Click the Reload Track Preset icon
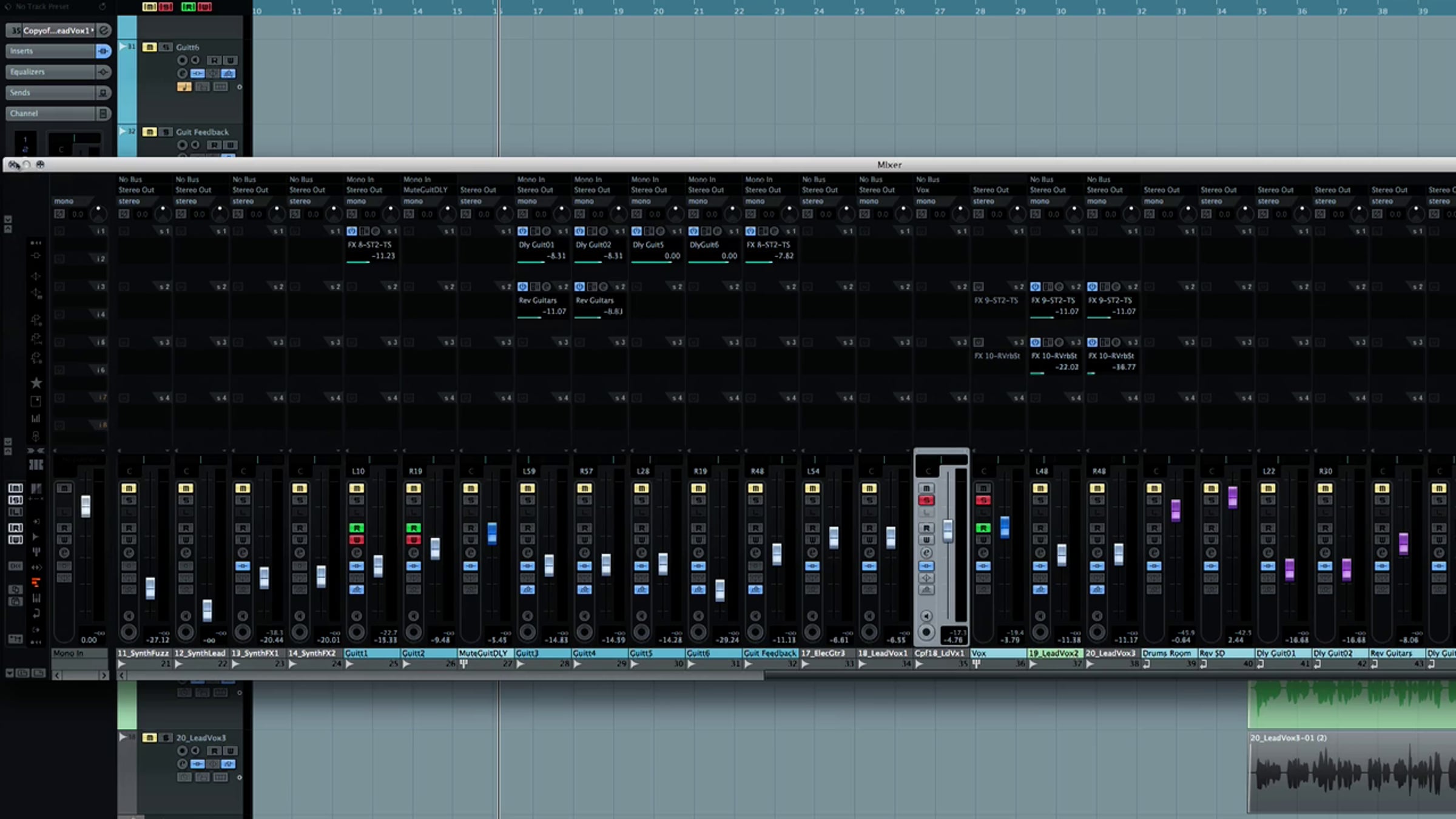Viewport: 1456px width, 819px height. [102, 7]
